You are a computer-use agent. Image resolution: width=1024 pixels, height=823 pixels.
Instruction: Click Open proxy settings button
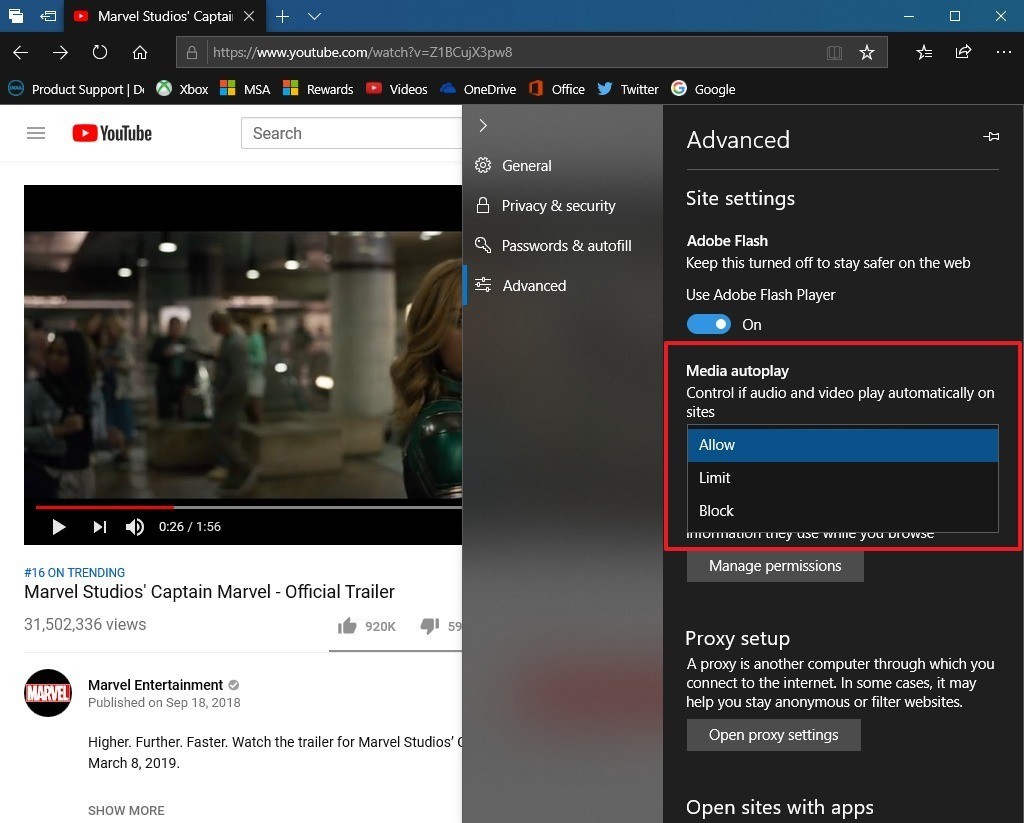coord(774,735)
